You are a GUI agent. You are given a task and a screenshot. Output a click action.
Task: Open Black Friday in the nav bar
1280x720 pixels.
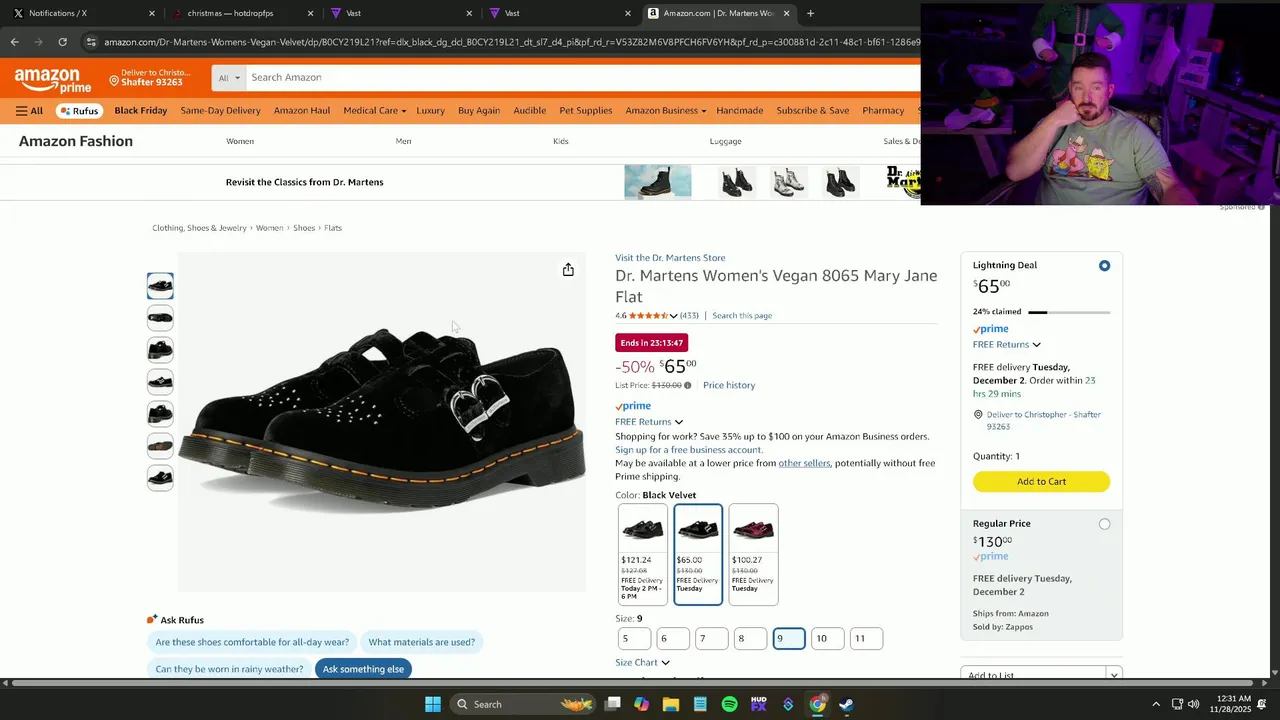coord(141,111)
